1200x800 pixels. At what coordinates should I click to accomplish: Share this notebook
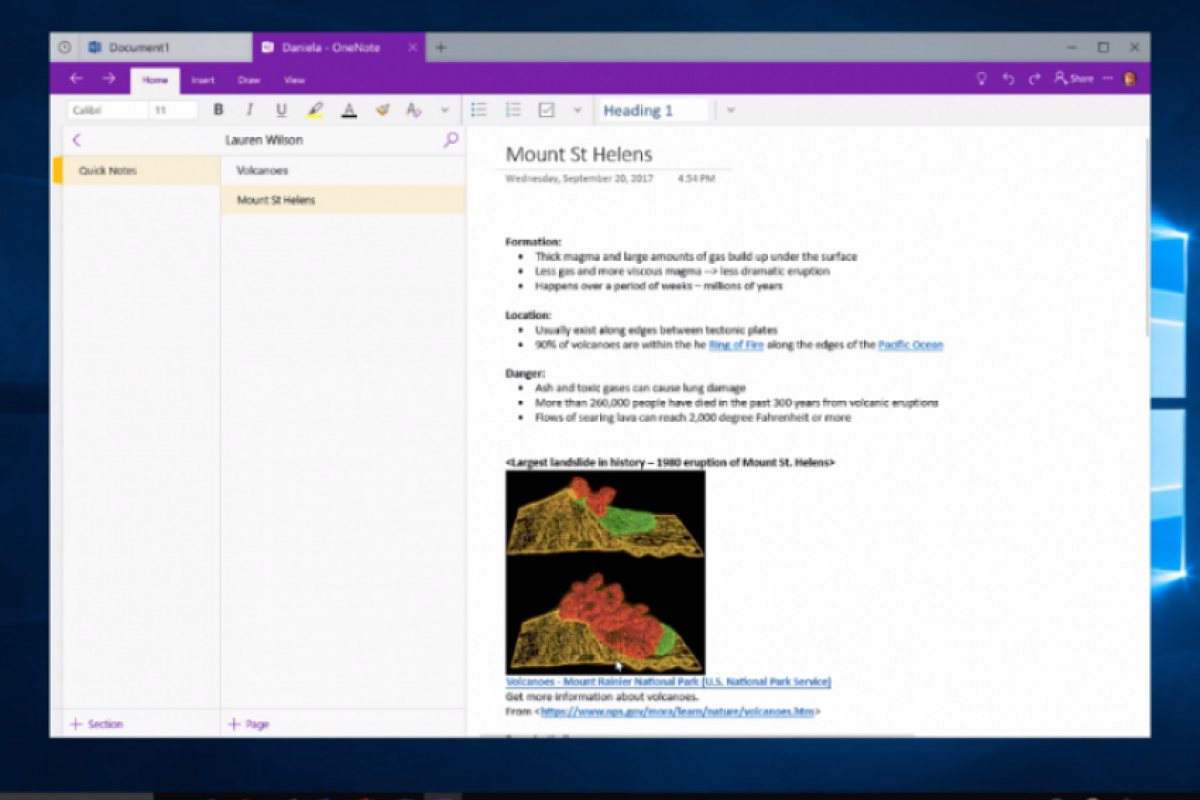[1073, 78]
